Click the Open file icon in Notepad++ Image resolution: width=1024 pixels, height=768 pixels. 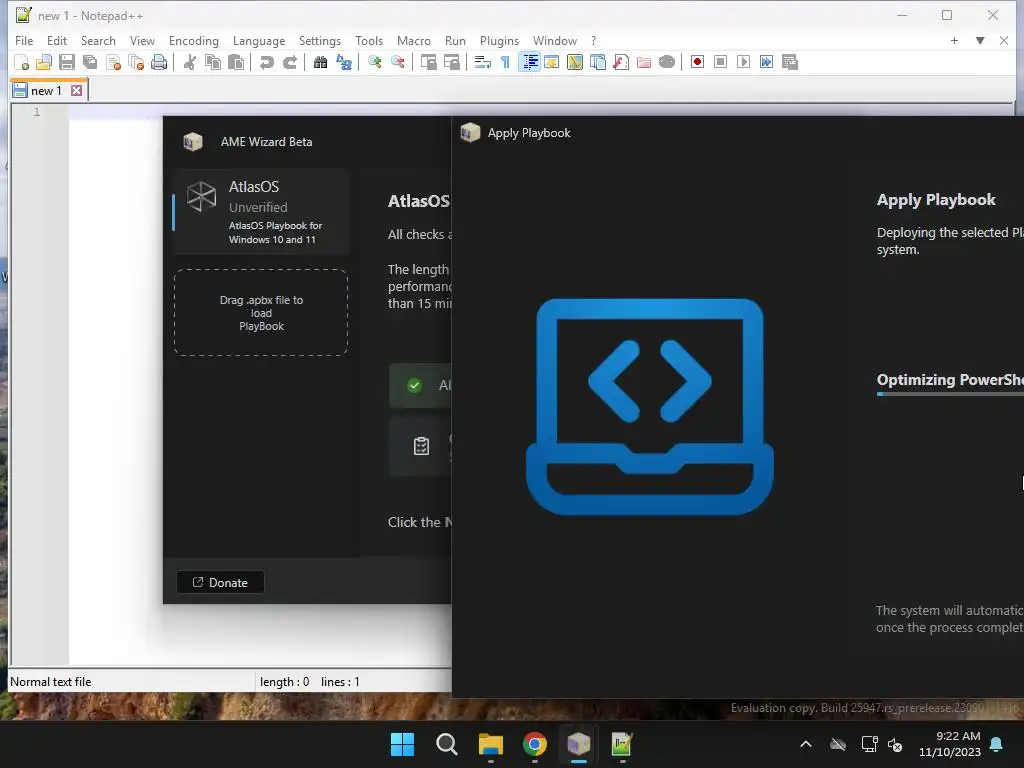coord(44,62)
